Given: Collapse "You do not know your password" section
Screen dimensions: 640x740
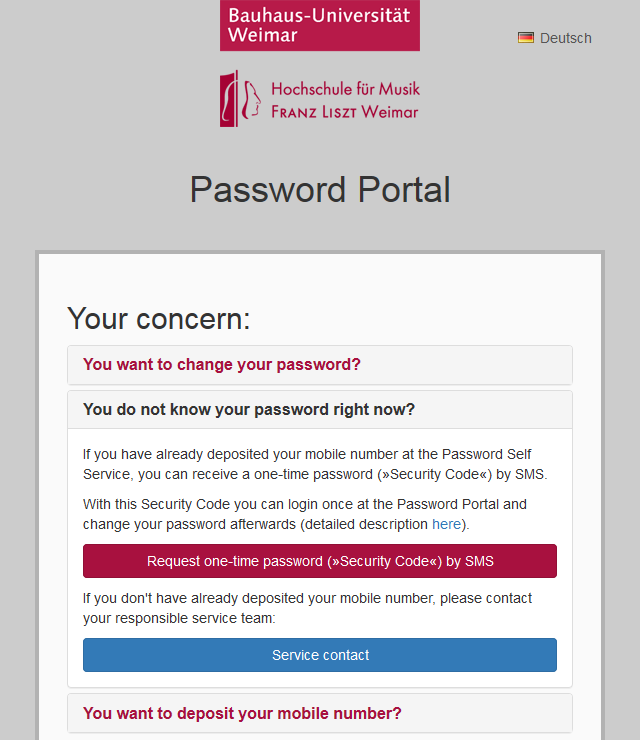Looking at the screenshot, I should (x=249, y=410).
